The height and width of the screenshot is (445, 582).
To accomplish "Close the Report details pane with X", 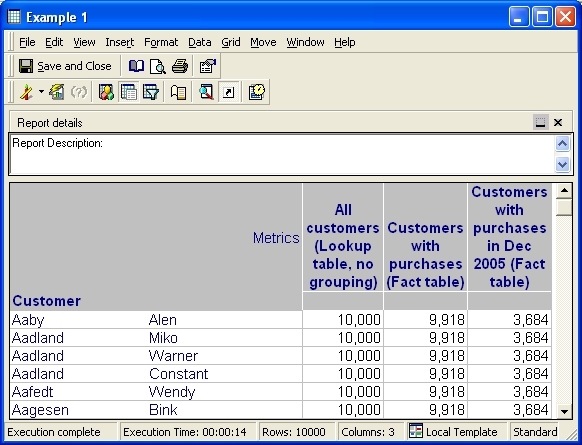I will pyautogui.click(x=558, y=122).
